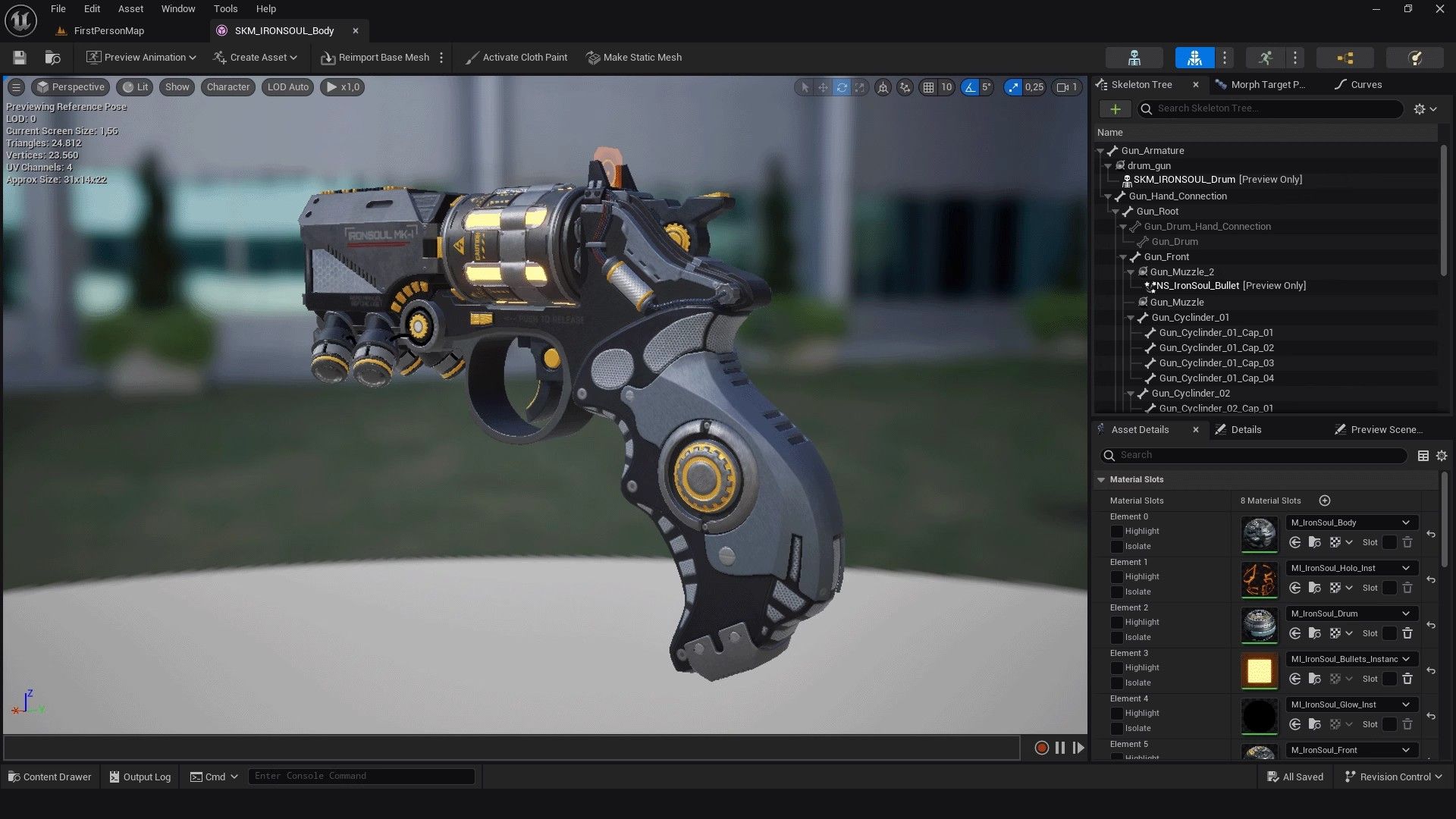Browse to asset in Content Browser
This screenshot has width=1456, height=819.
[x=52, y=58]
